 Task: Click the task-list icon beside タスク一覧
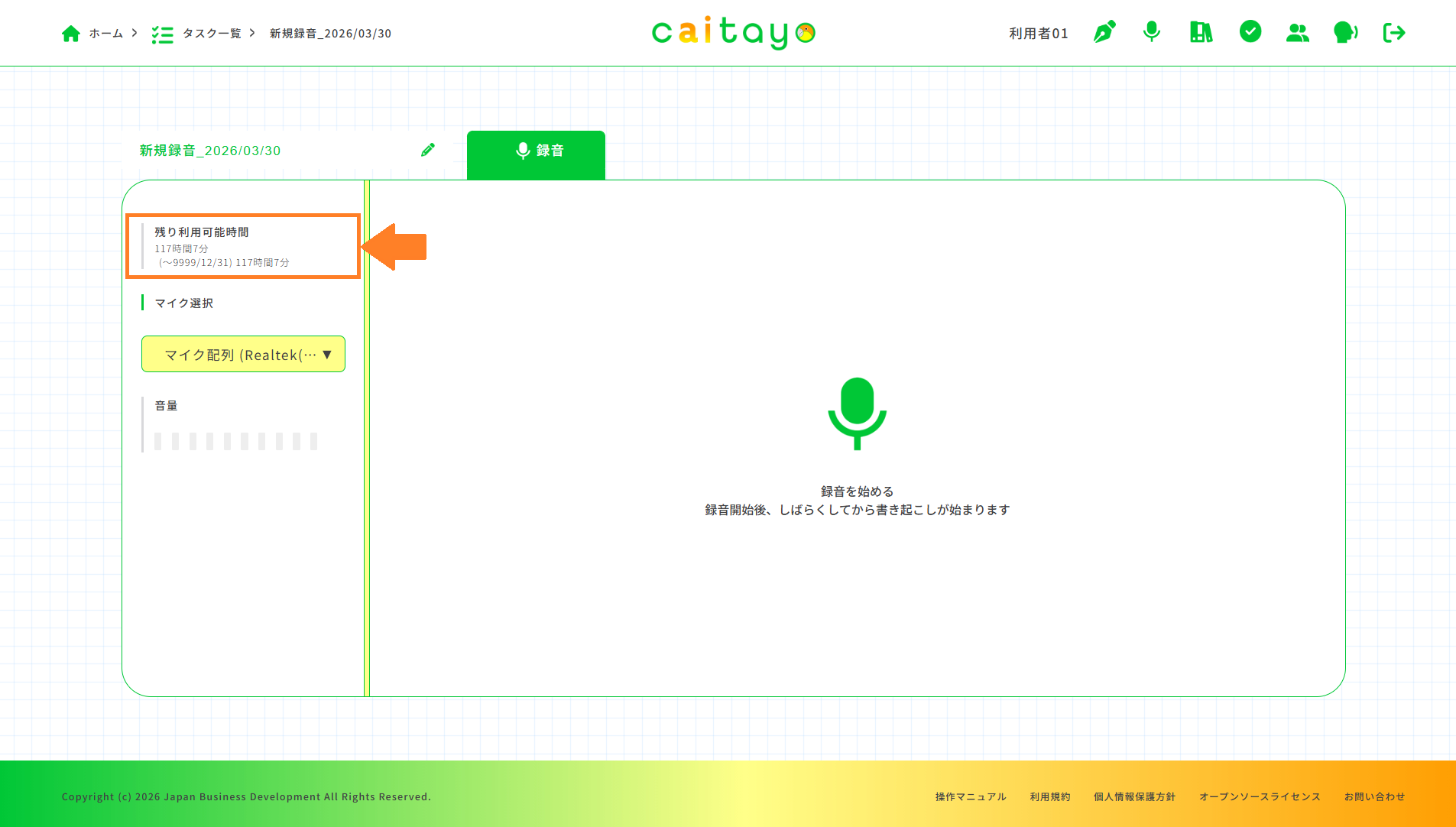point(163,33)
